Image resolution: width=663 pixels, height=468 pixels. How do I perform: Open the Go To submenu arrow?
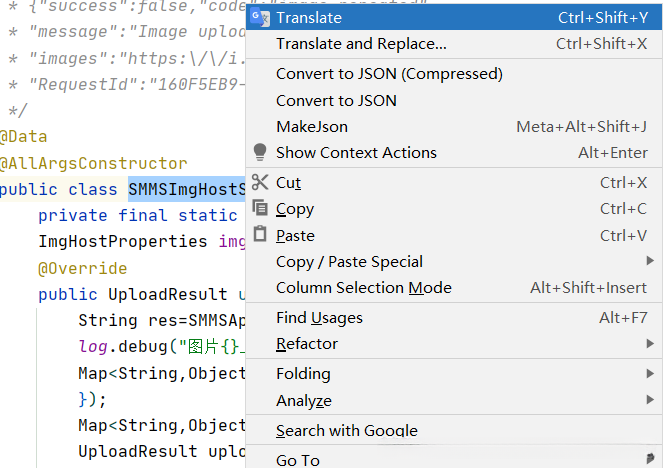(x=651, y=460)
